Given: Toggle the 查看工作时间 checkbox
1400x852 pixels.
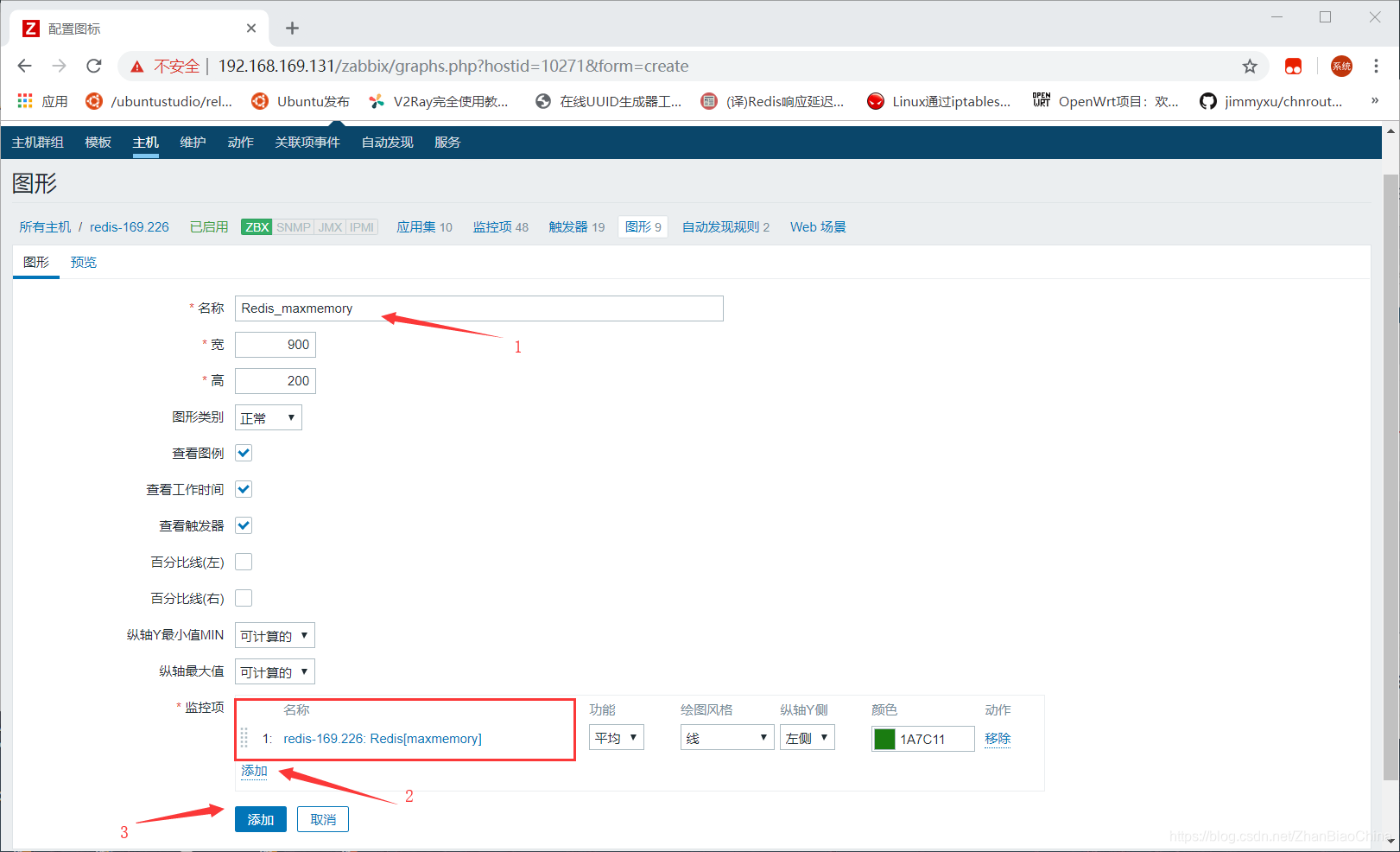Looking at the screenshot, I should pyautogui.click(x=244, y=489).
